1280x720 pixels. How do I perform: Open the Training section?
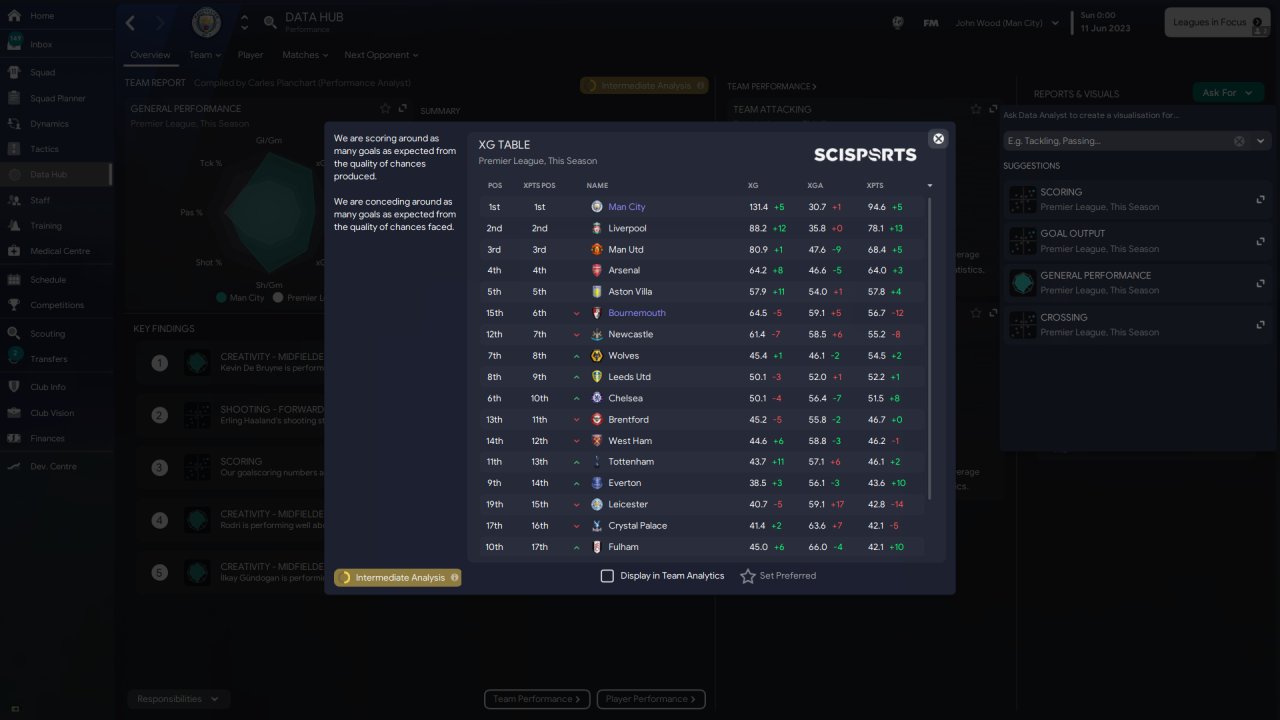[45, 226]
